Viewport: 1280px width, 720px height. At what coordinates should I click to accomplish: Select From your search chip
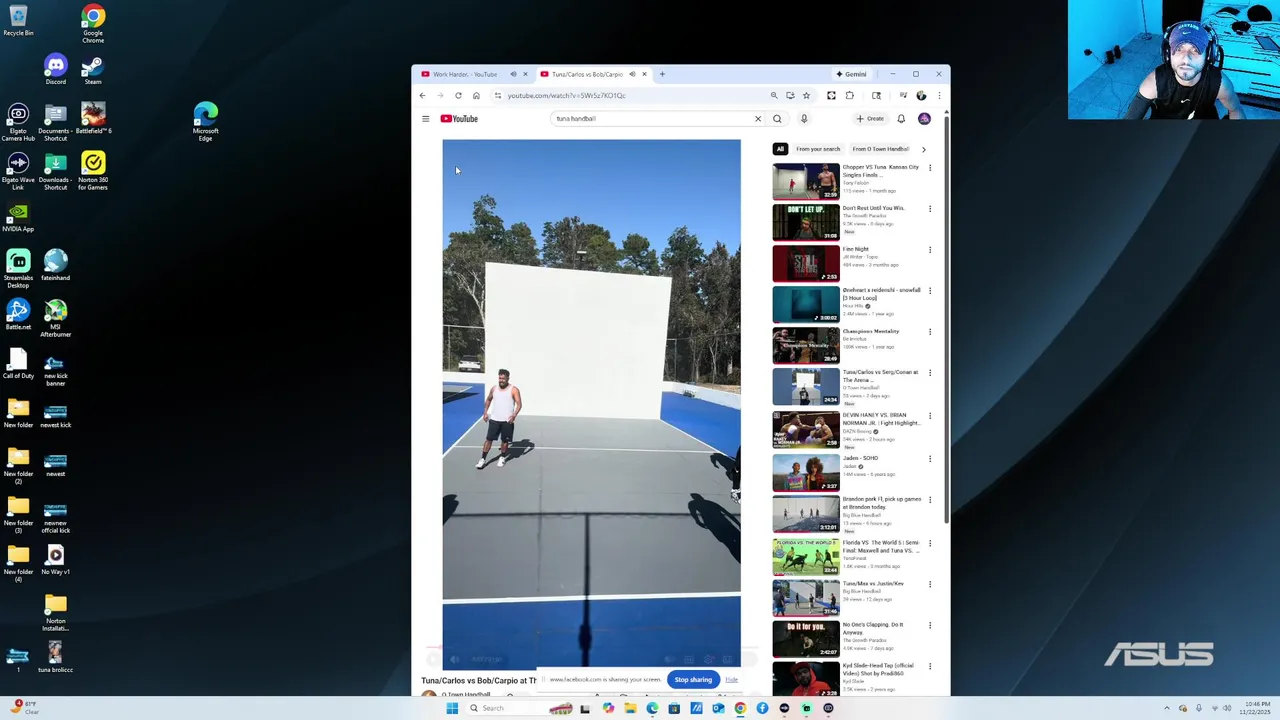(818, 149)
